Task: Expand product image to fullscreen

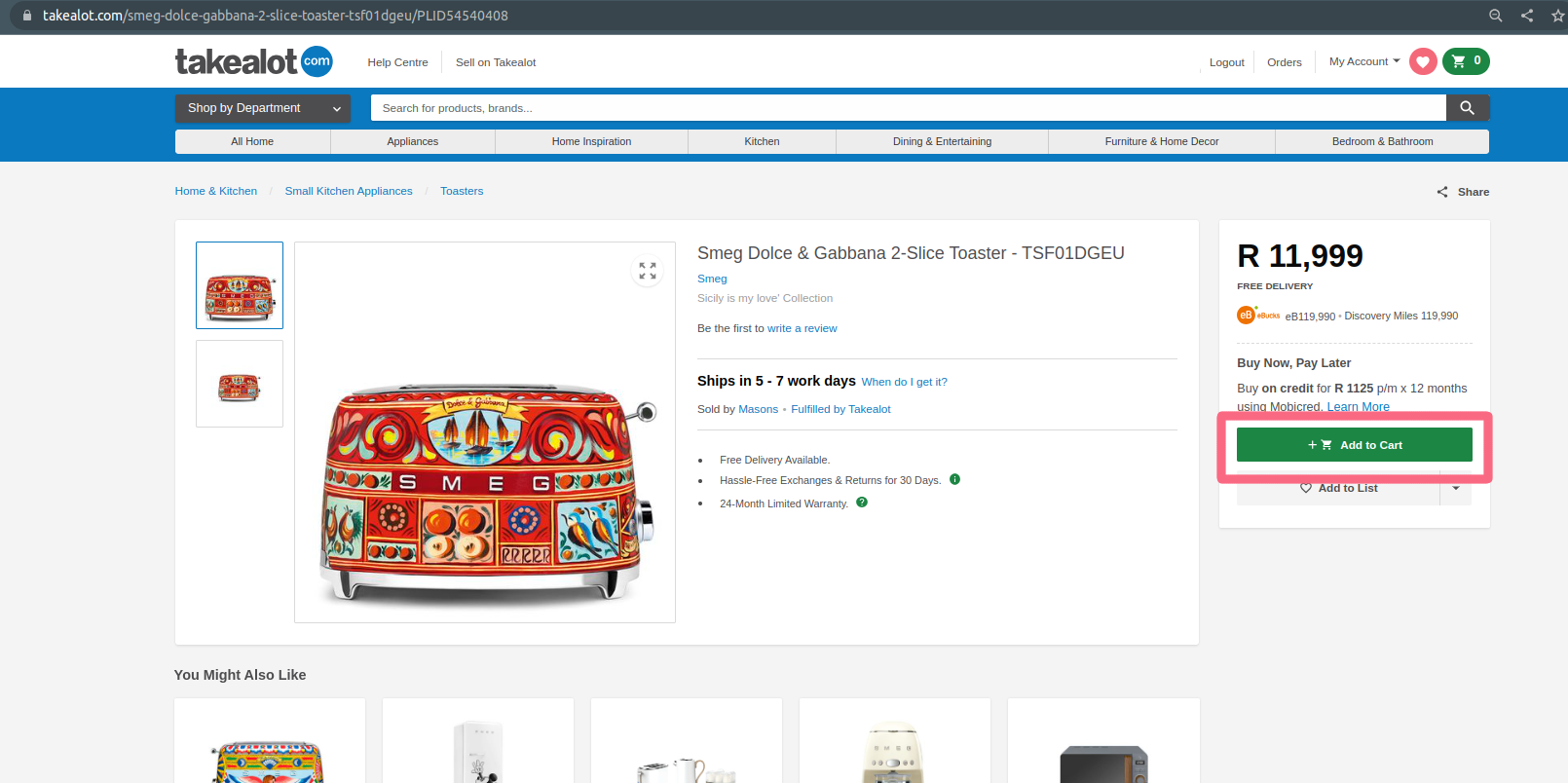Action: click(648, 271)
